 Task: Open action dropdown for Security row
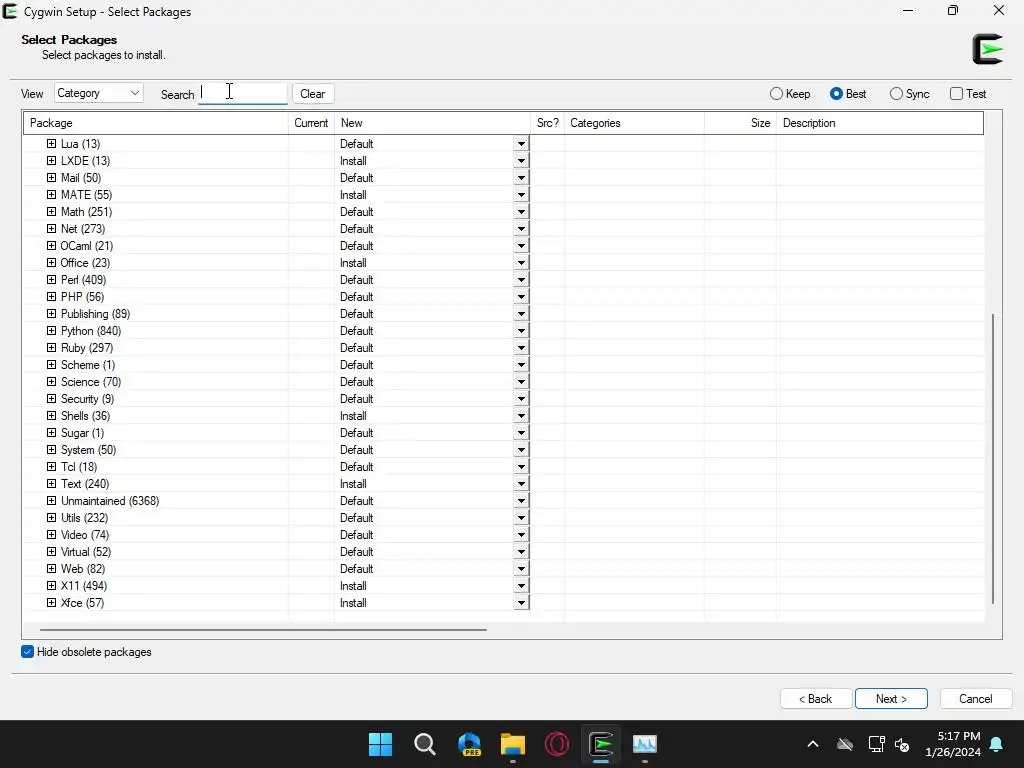(x=521, y=398)
